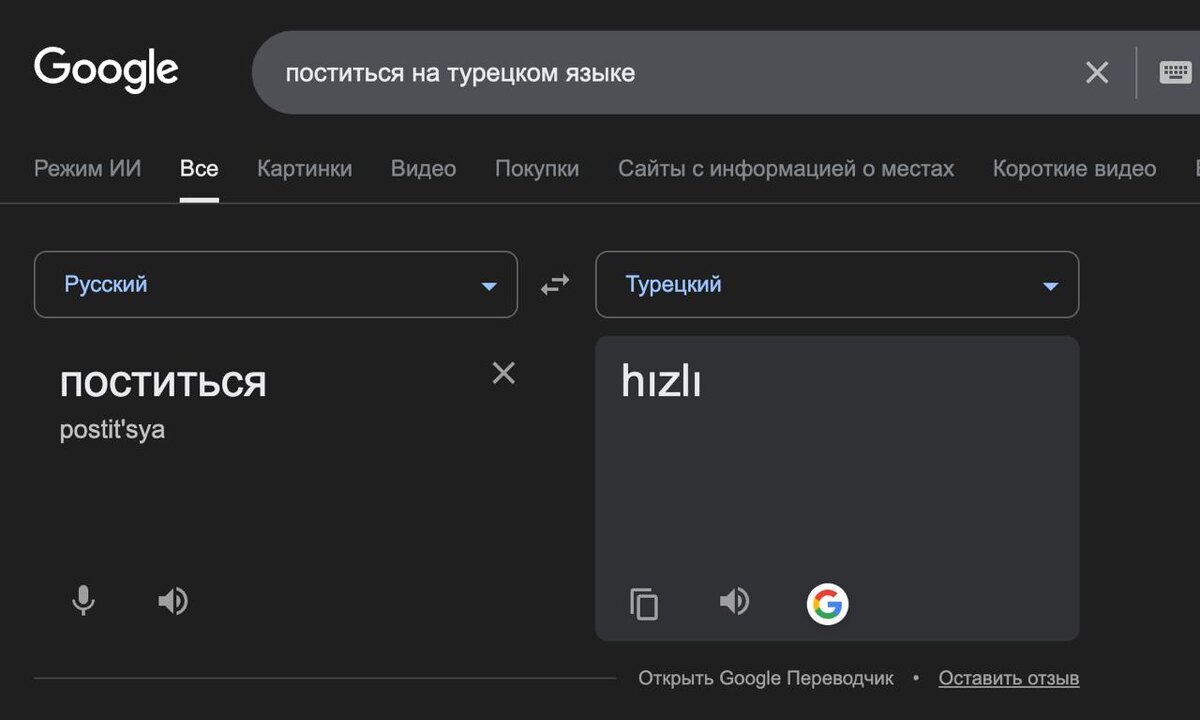Swap the source and target languages

pos(555,285)
